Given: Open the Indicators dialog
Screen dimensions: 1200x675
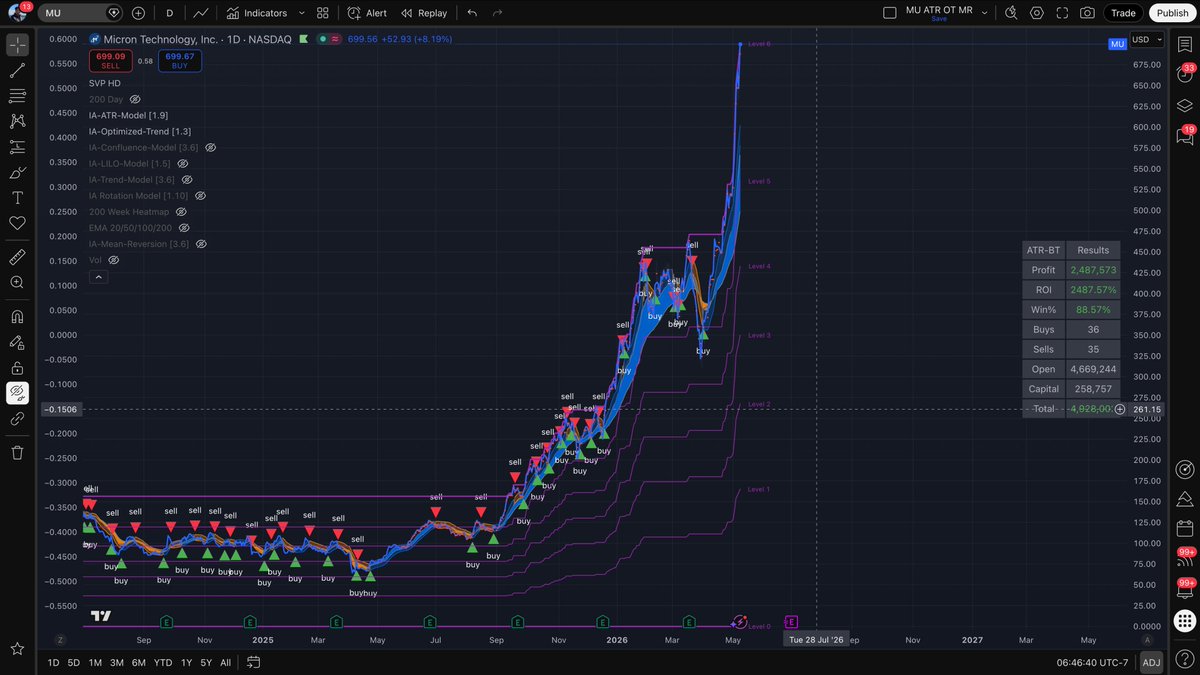Looking at the screenshot, I should (256, 13).
